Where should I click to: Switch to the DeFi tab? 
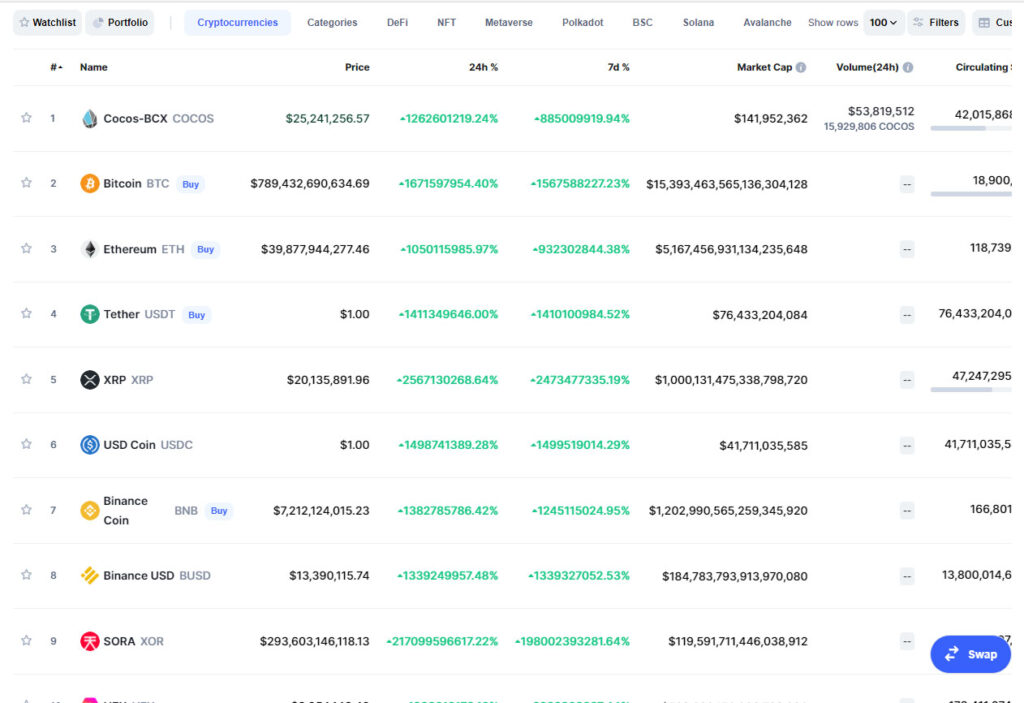pyautogui.click(x=397, y=22)
